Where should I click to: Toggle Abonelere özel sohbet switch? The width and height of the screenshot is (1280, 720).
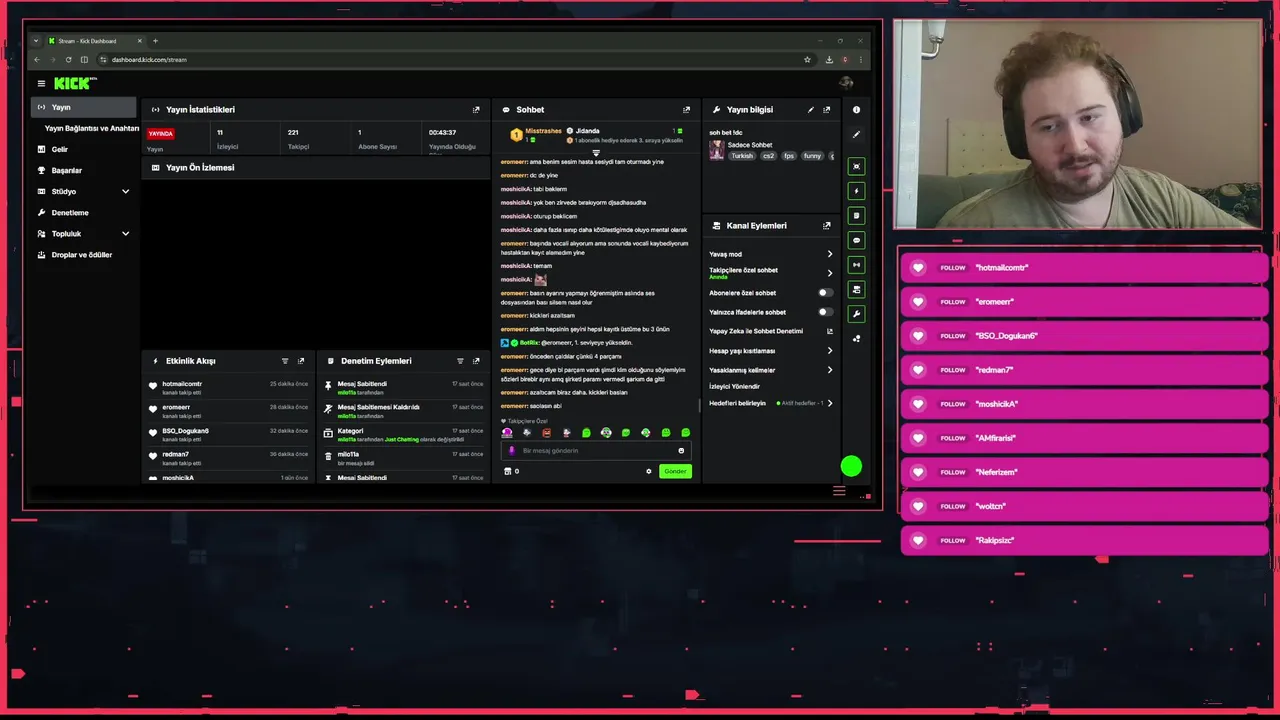825,293
